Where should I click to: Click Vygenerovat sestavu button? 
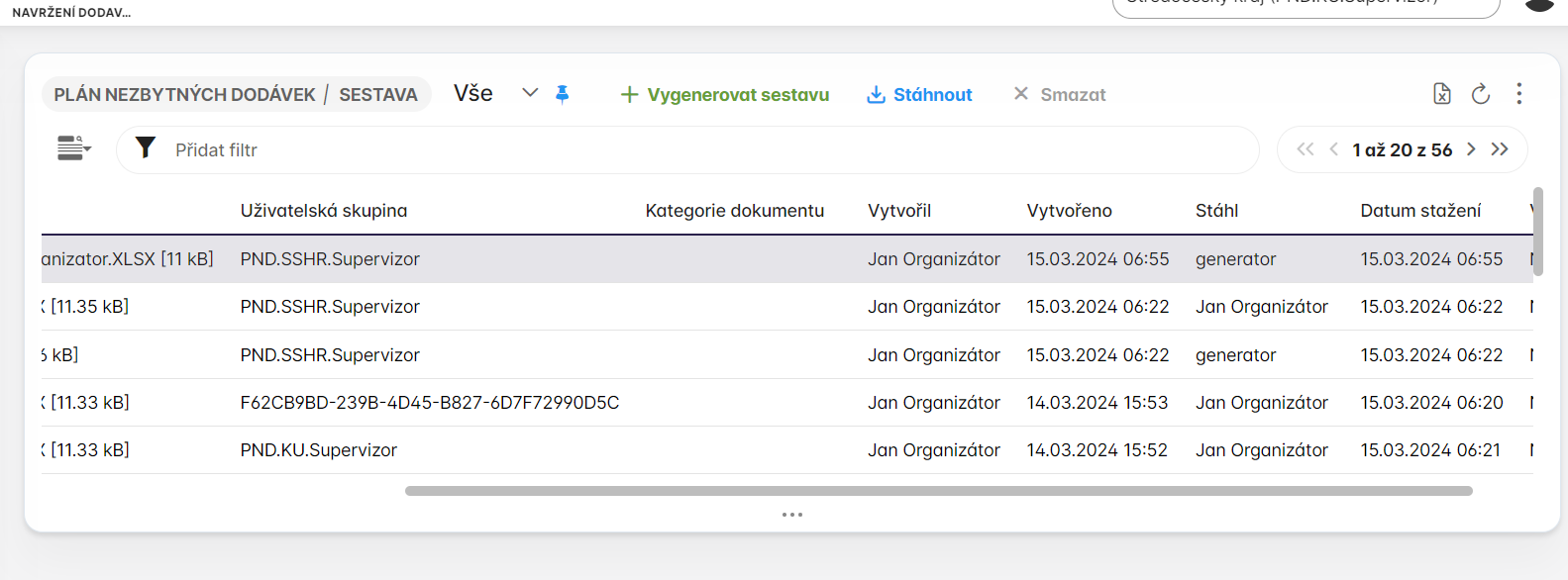[725, 95]
